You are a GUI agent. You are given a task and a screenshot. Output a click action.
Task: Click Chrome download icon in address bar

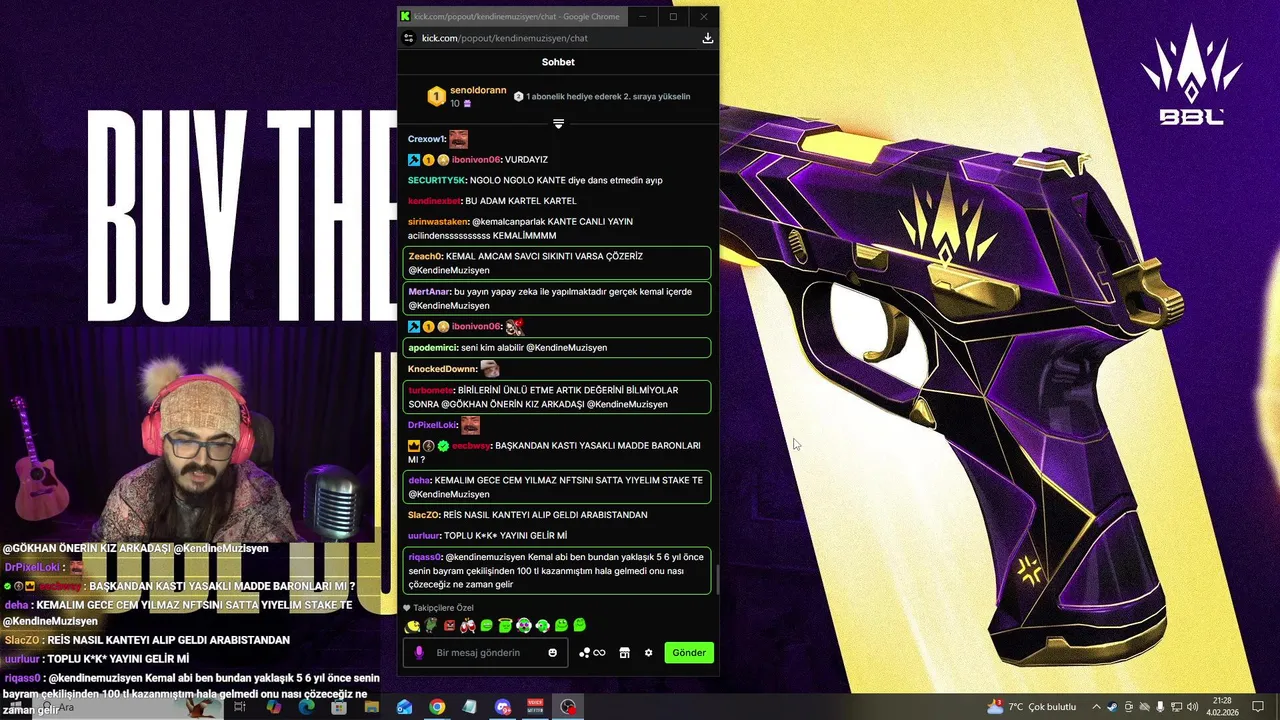click(707, 38)
